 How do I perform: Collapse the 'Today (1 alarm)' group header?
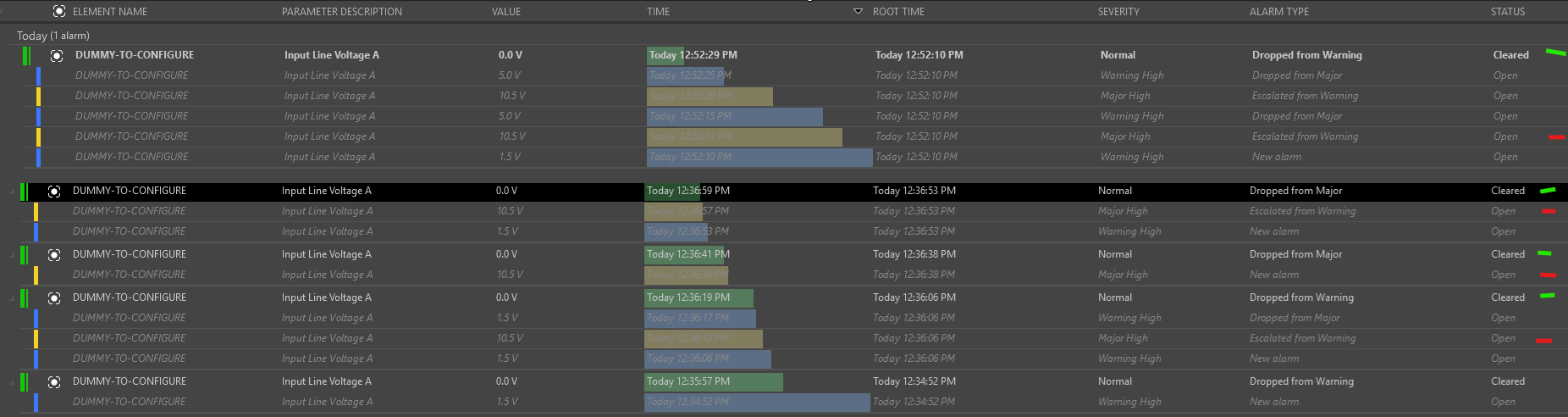[52, 36]
